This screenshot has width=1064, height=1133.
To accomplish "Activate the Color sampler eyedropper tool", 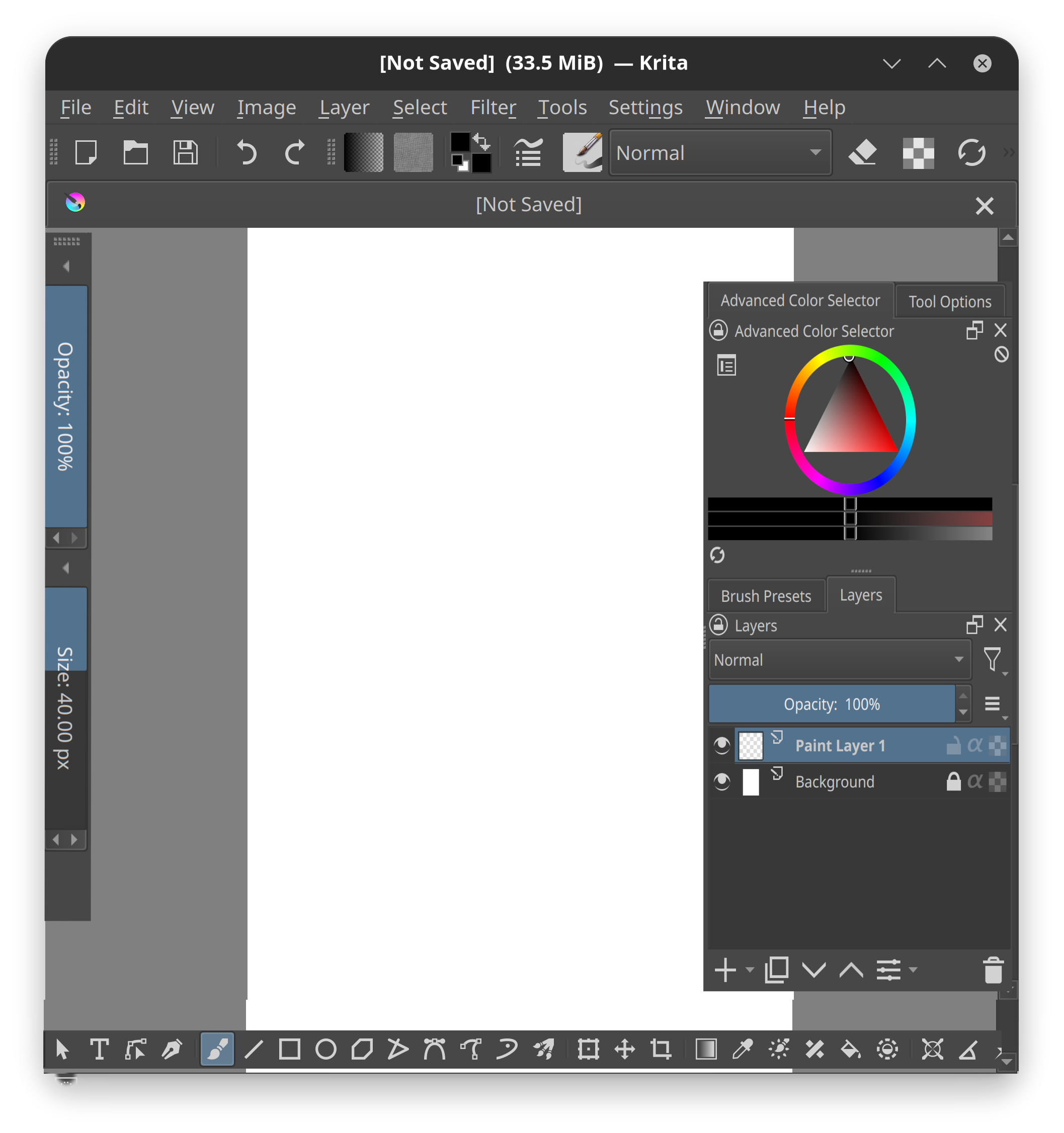I will click(743, 1049).
